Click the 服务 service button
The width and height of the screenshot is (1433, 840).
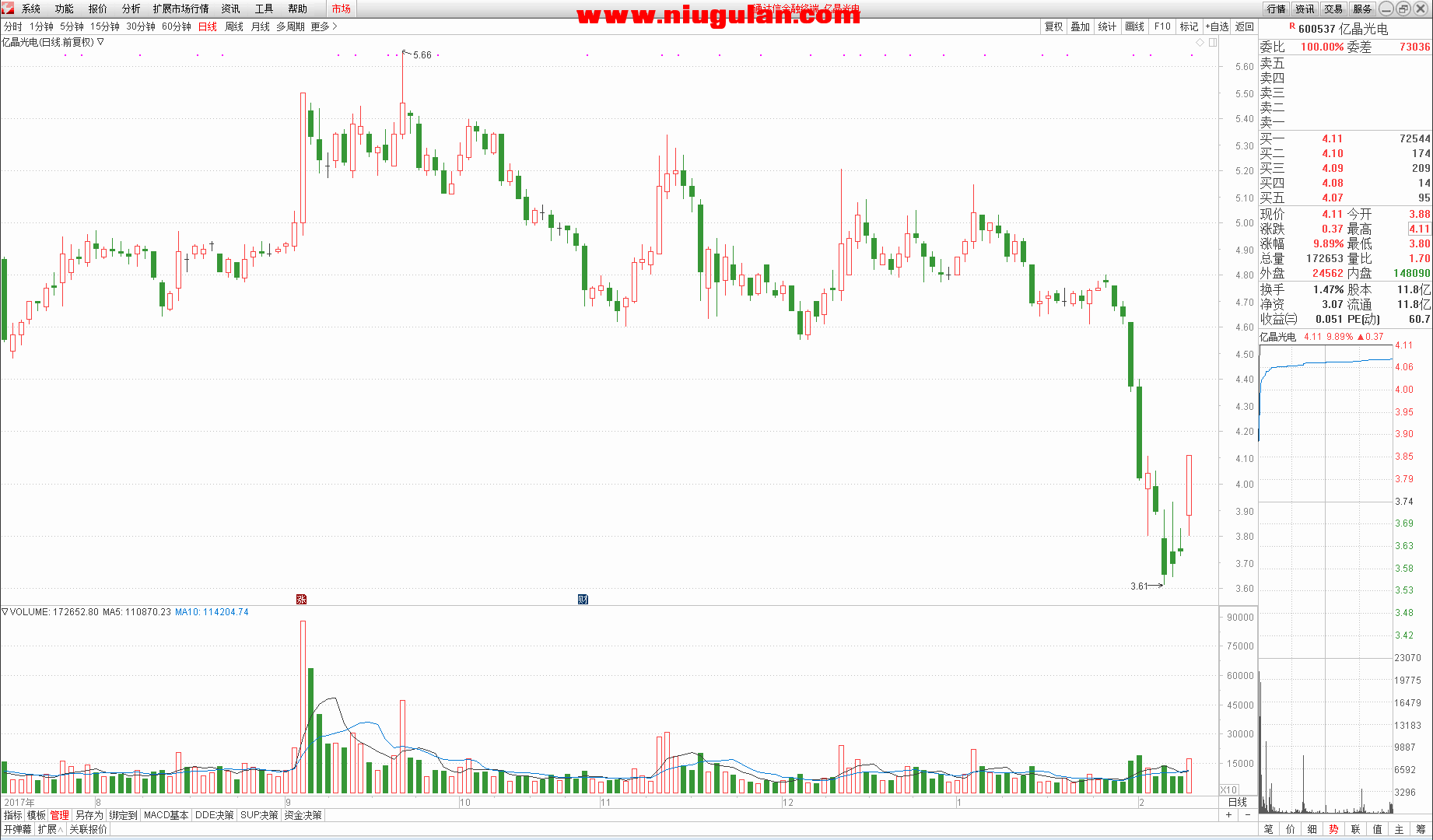point(1363,9)
